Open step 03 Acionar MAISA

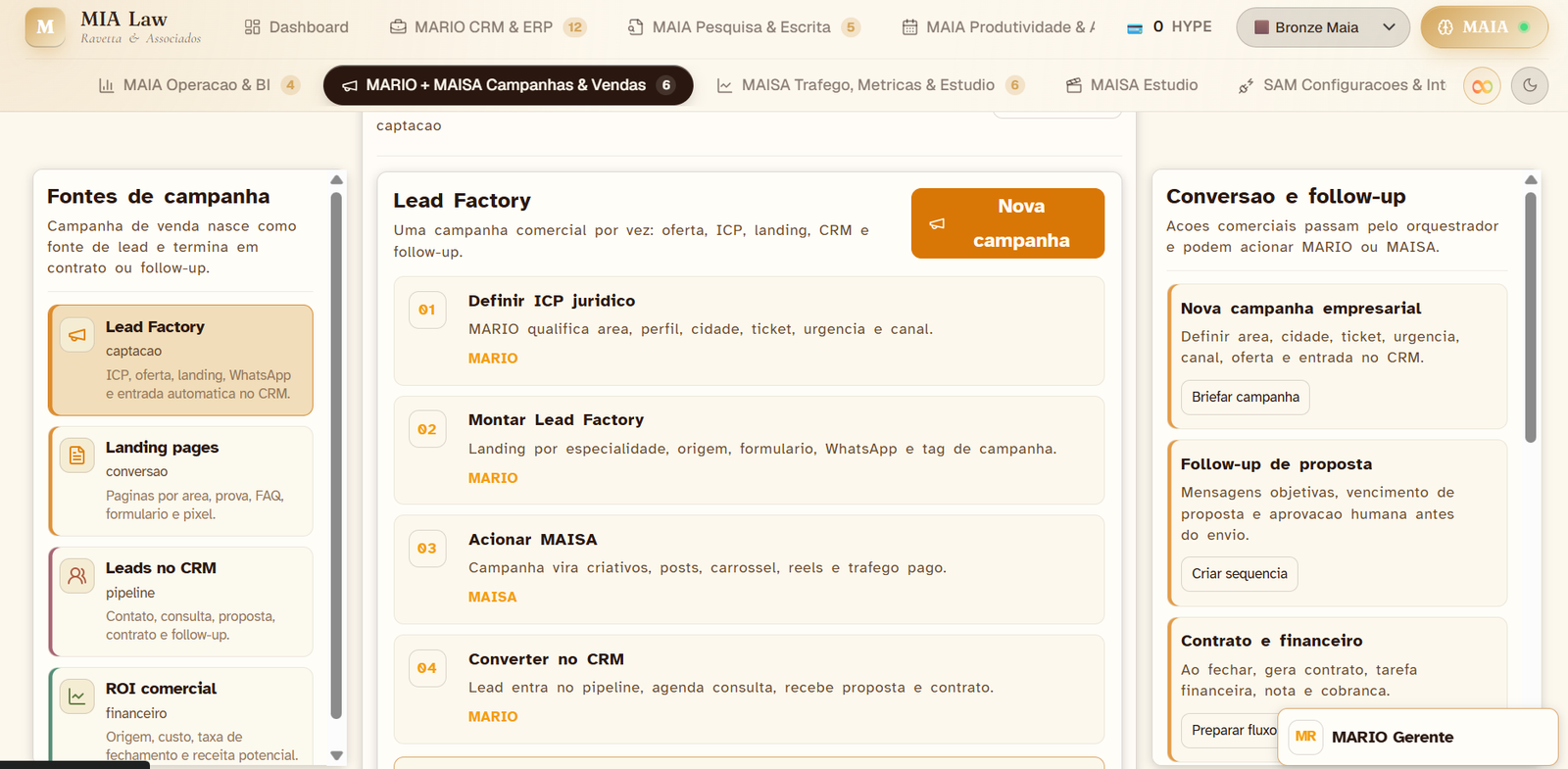tap(749, 570)
